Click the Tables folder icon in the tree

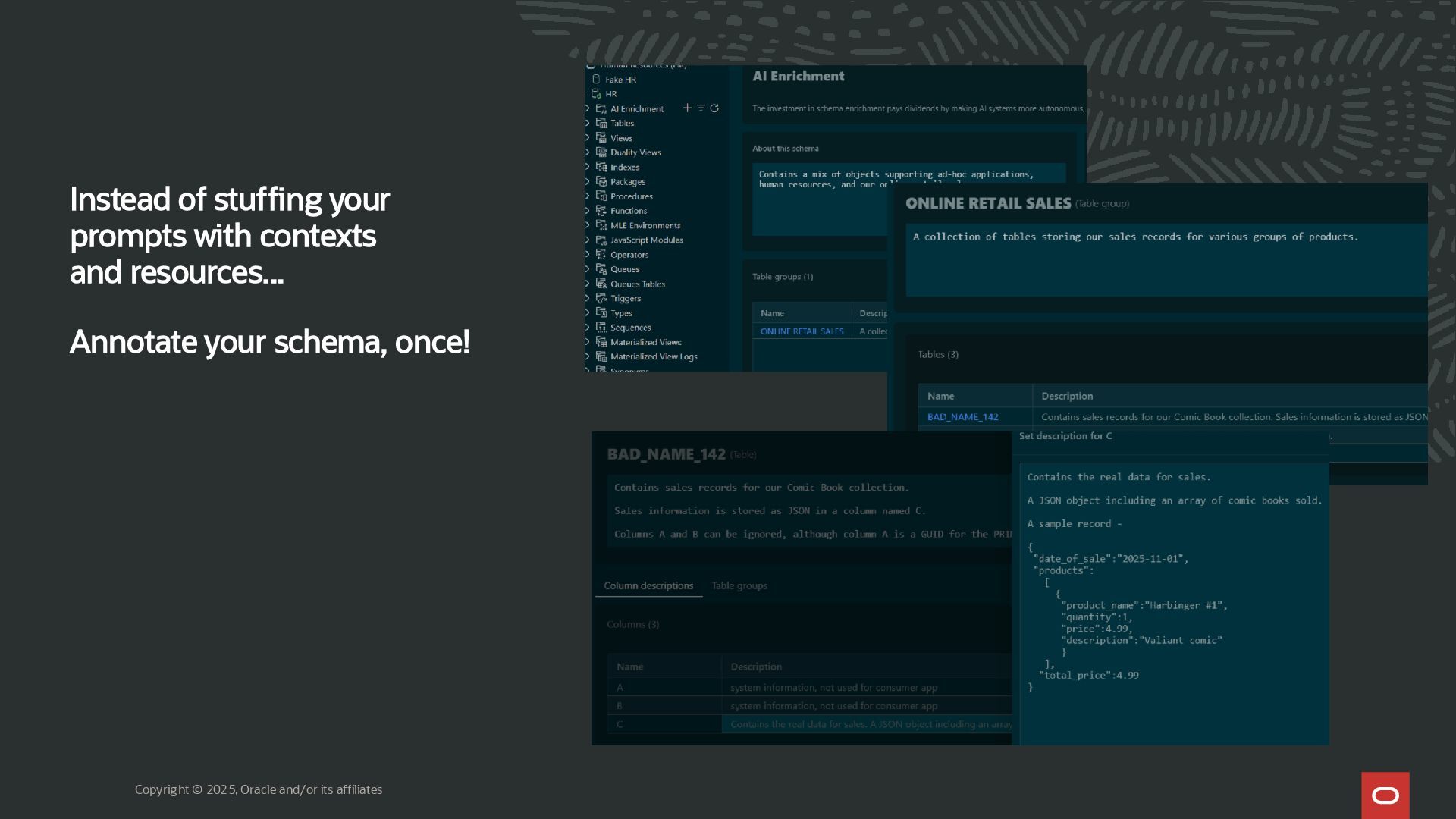[601, 124]
